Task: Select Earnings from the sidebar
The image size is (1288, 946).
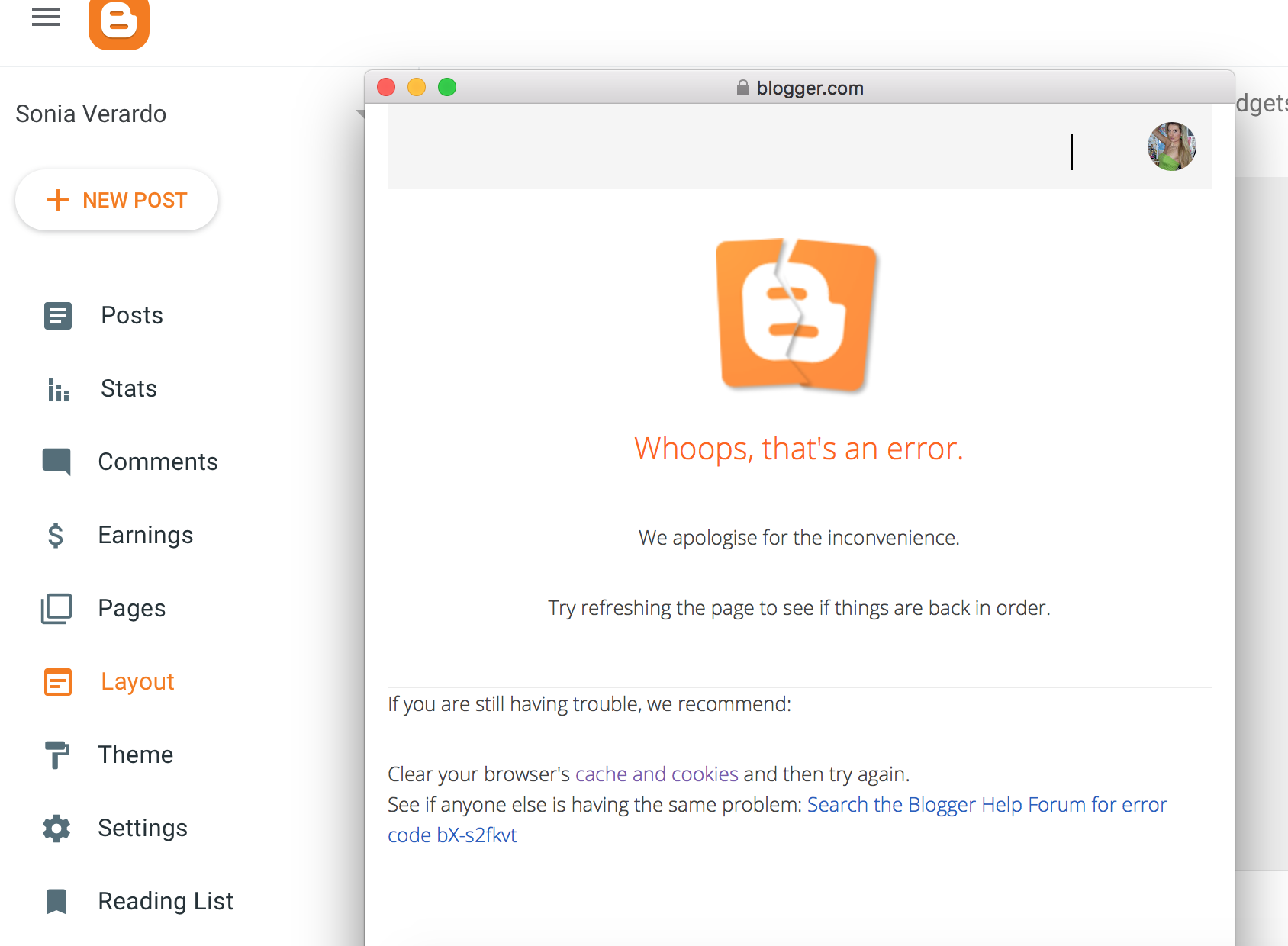Action: (x=146, y=536)
